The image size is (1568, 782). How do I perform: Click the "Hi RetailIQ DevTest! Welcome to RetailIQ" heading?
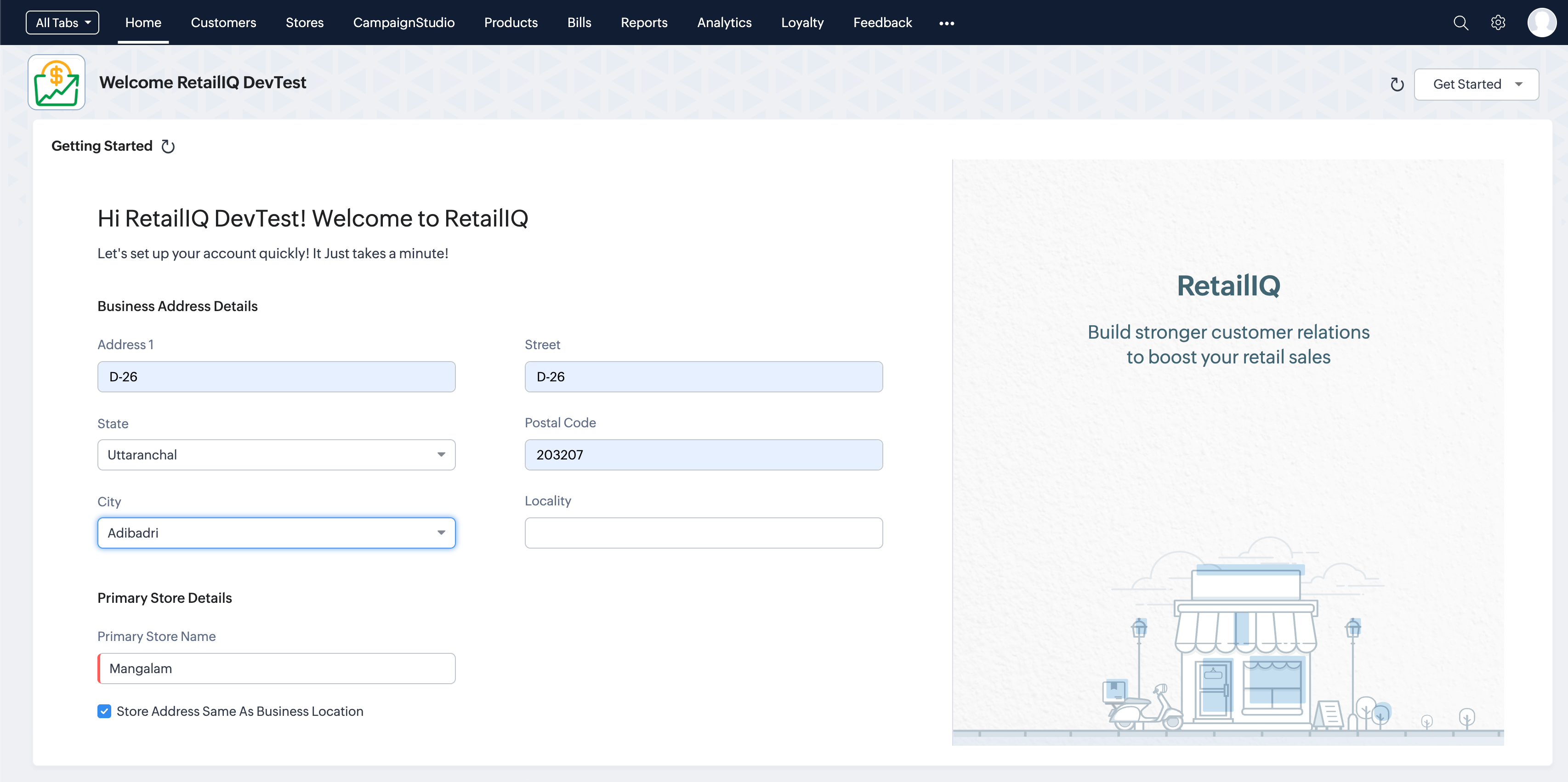click(x=313, y=219)
